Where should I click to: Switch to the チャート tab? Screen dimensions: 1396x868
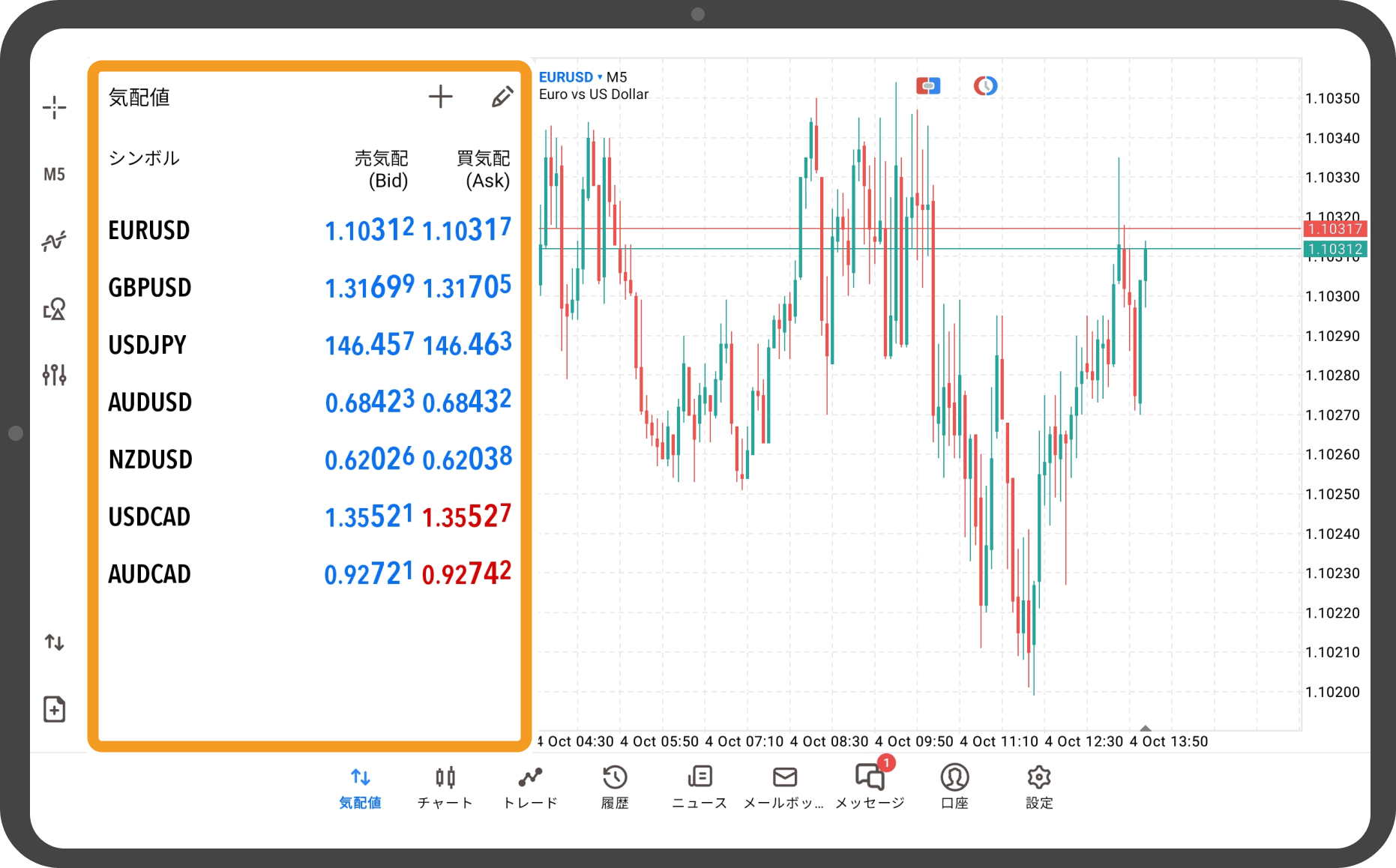click(x=445, y=787)
